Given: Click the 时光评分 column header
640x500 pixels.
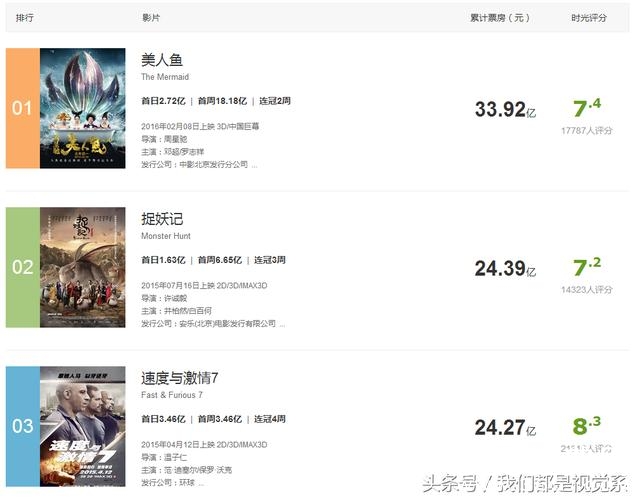Looking at the screenshot, I should [x=589, y=18].
